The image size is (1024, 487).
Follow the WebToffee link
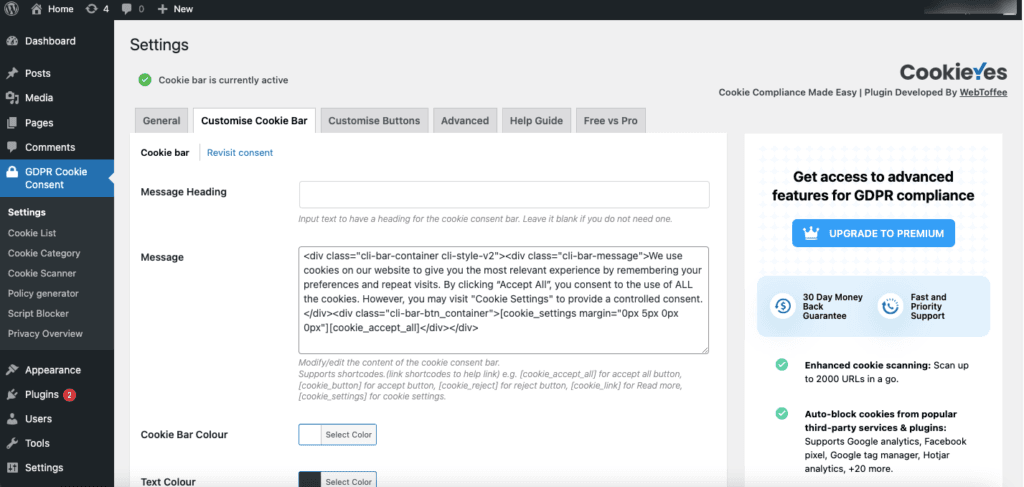click(983, 92)
